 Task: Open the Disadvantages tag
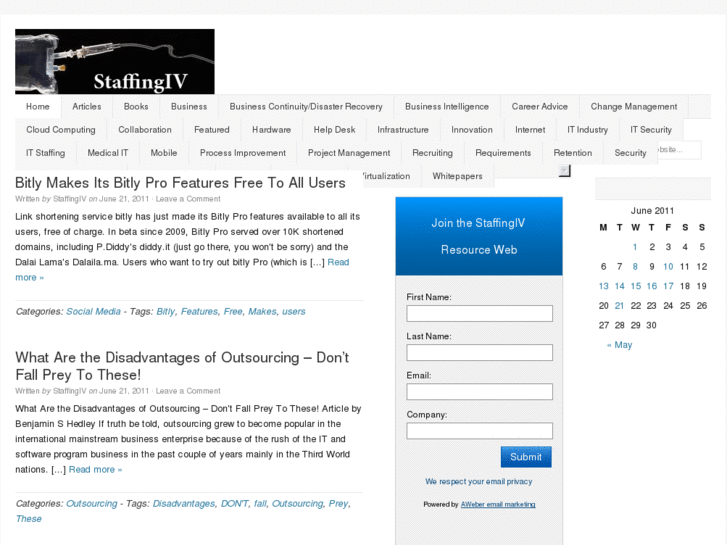coord(184,504)
